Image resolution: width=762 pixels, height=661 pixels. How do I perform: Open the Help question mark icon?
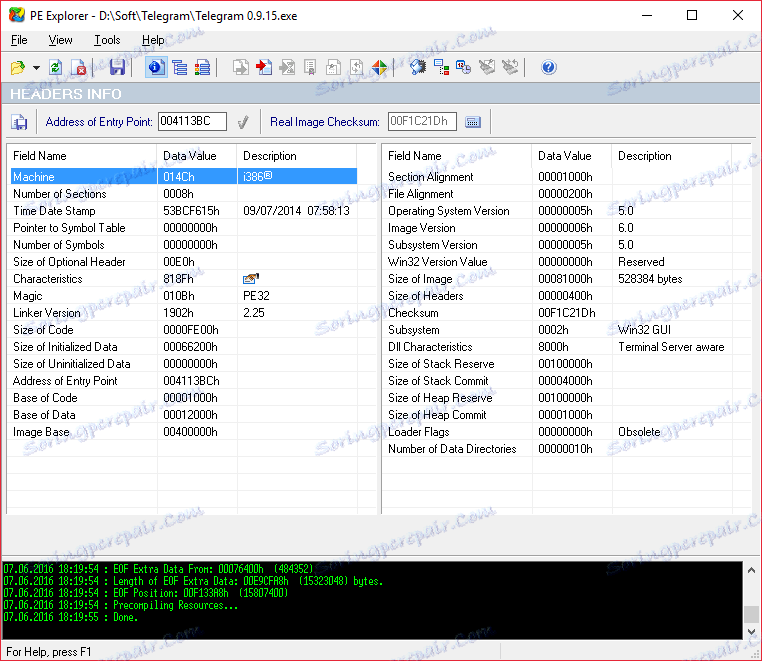(x=548, y=68)
